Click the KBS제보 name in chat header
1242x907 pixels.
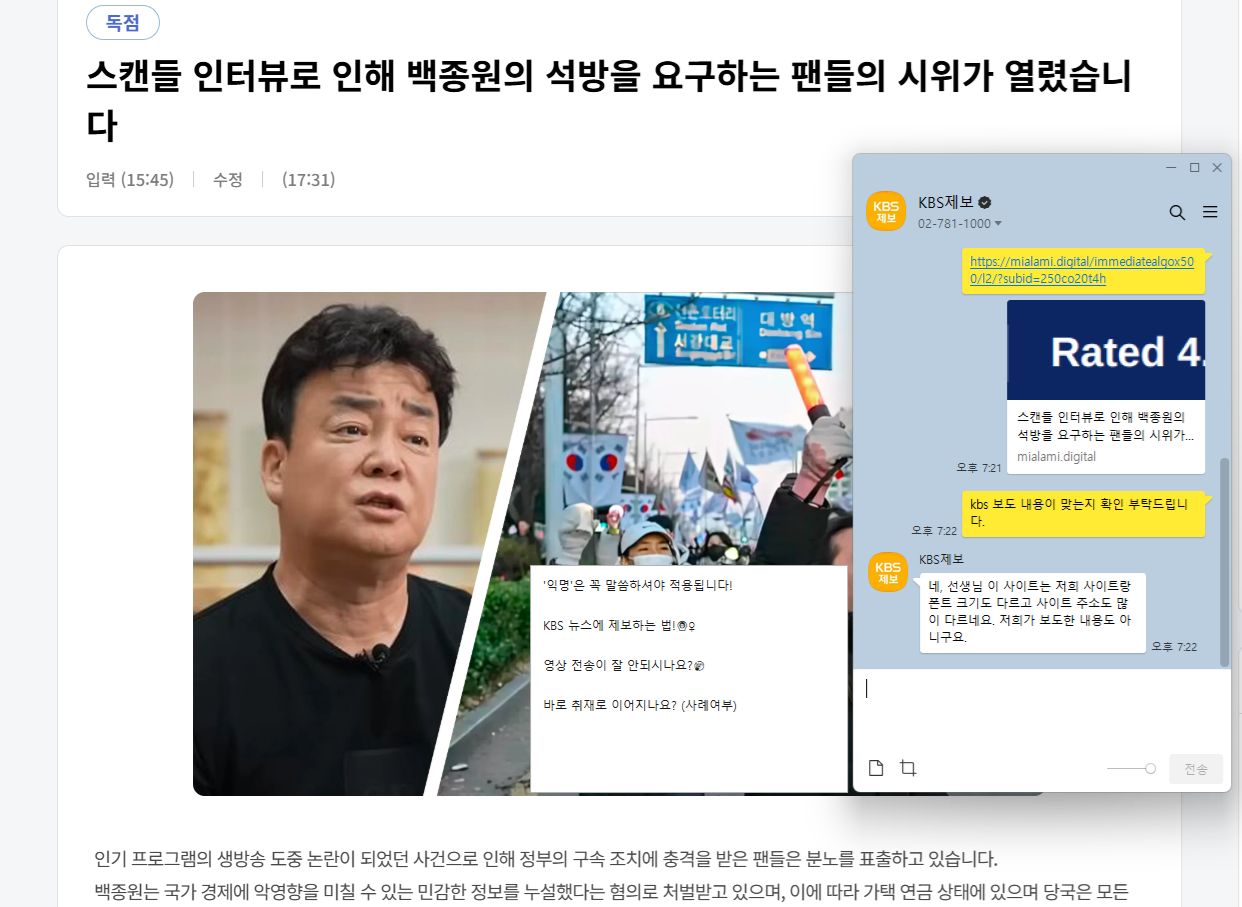946,202
